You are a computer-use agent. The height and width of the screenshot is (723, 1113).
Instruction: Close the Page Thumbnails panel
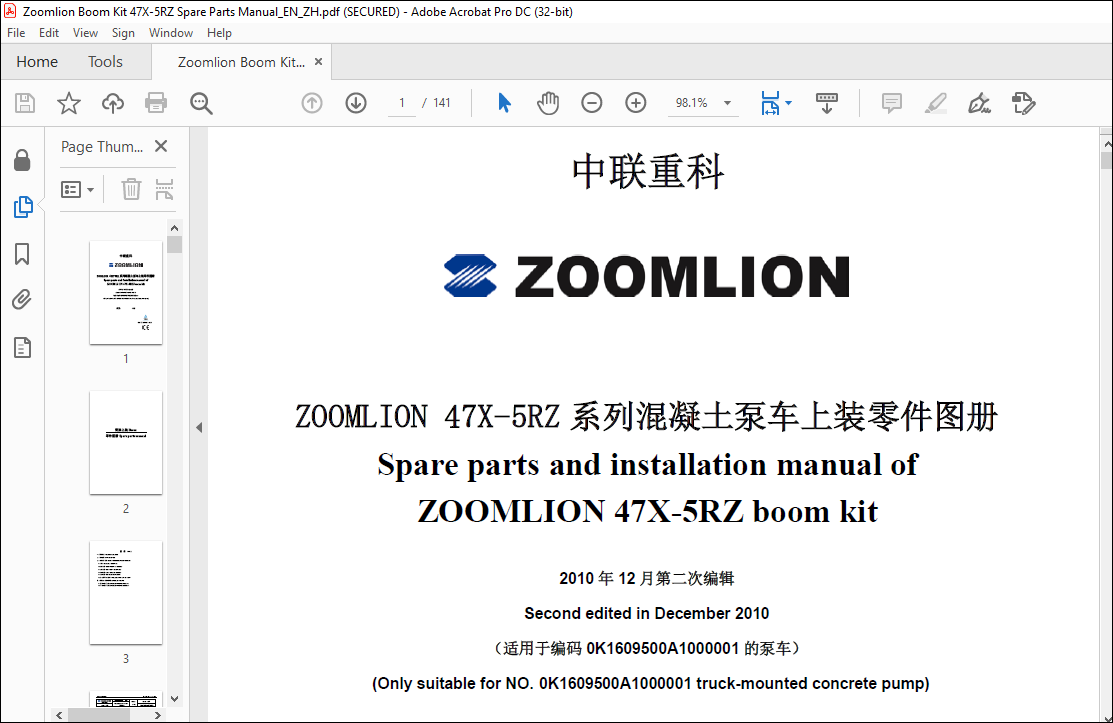161,146
